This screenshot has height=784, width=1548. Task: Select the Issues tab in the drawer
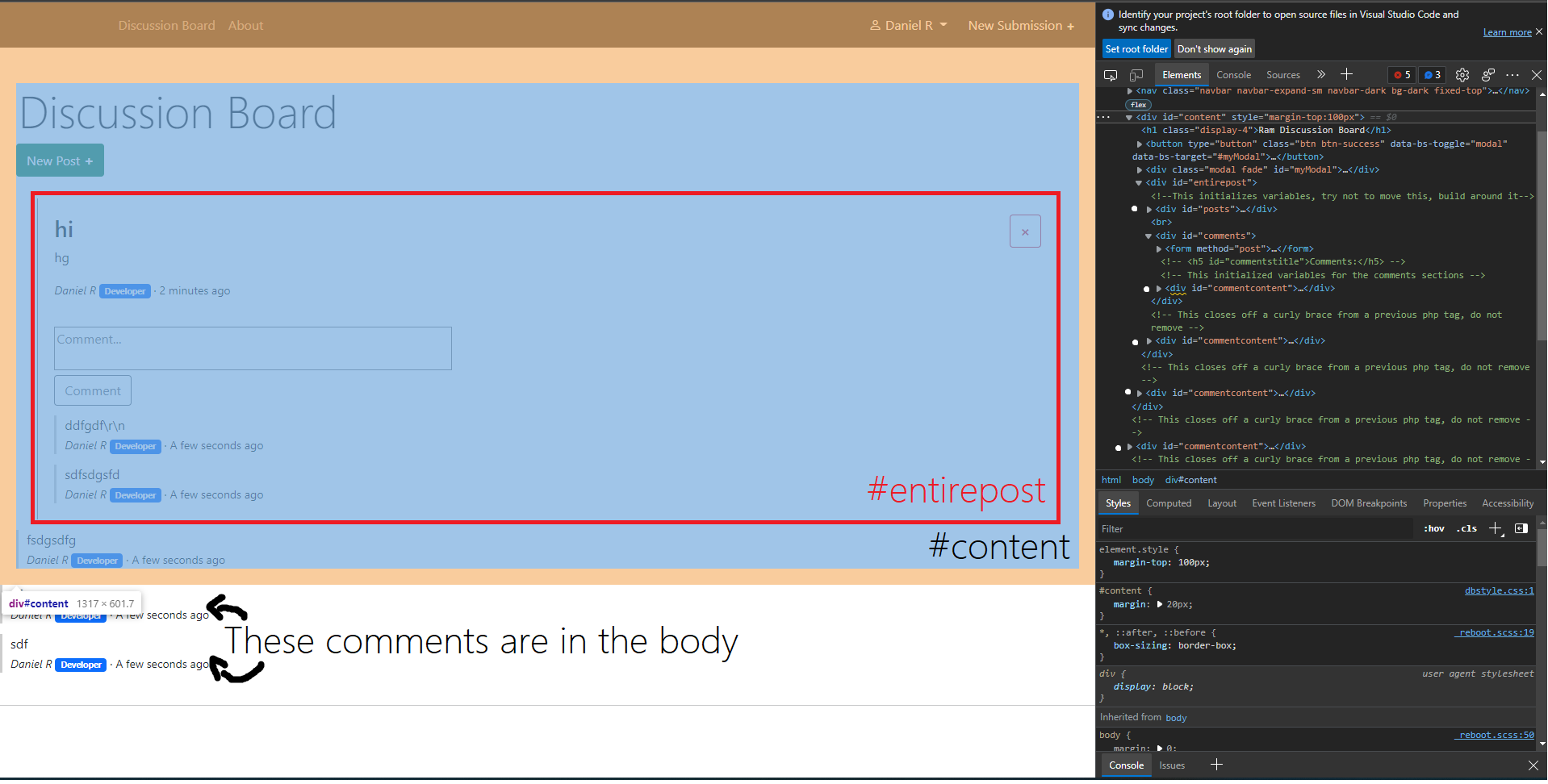[1172, 765]
